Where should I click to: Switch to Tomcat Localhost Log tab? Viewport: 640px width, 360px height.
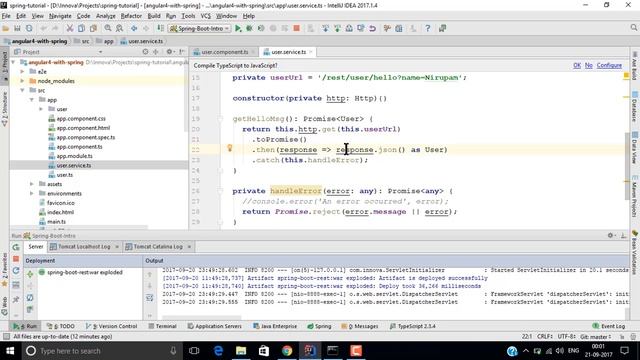point(84,247)
